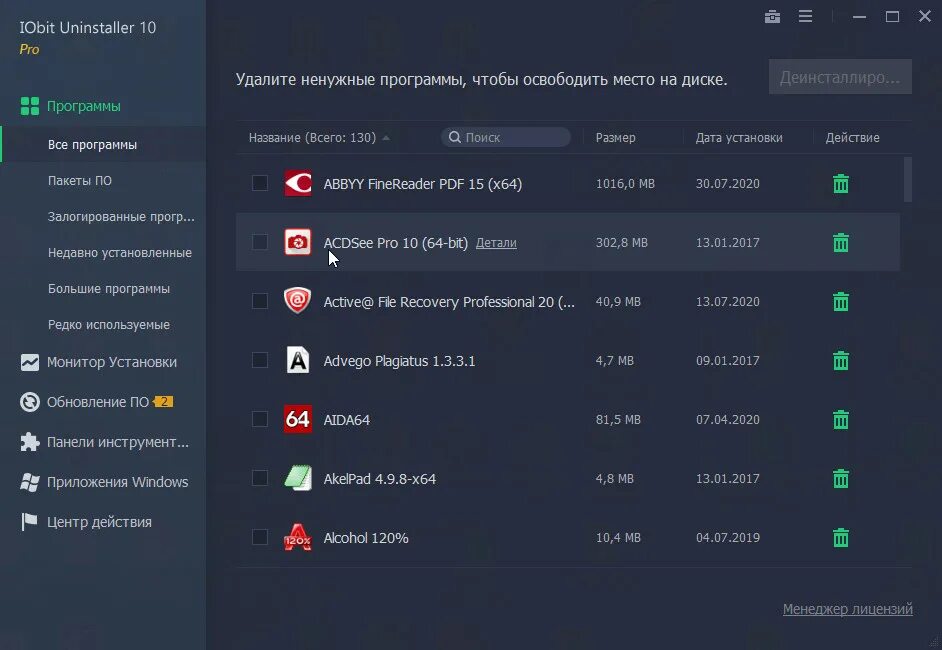The height and width of the screenshot is (650, 942).
Task: Click the AkelPad green notepad icon
Action: [x=297, y=478]
